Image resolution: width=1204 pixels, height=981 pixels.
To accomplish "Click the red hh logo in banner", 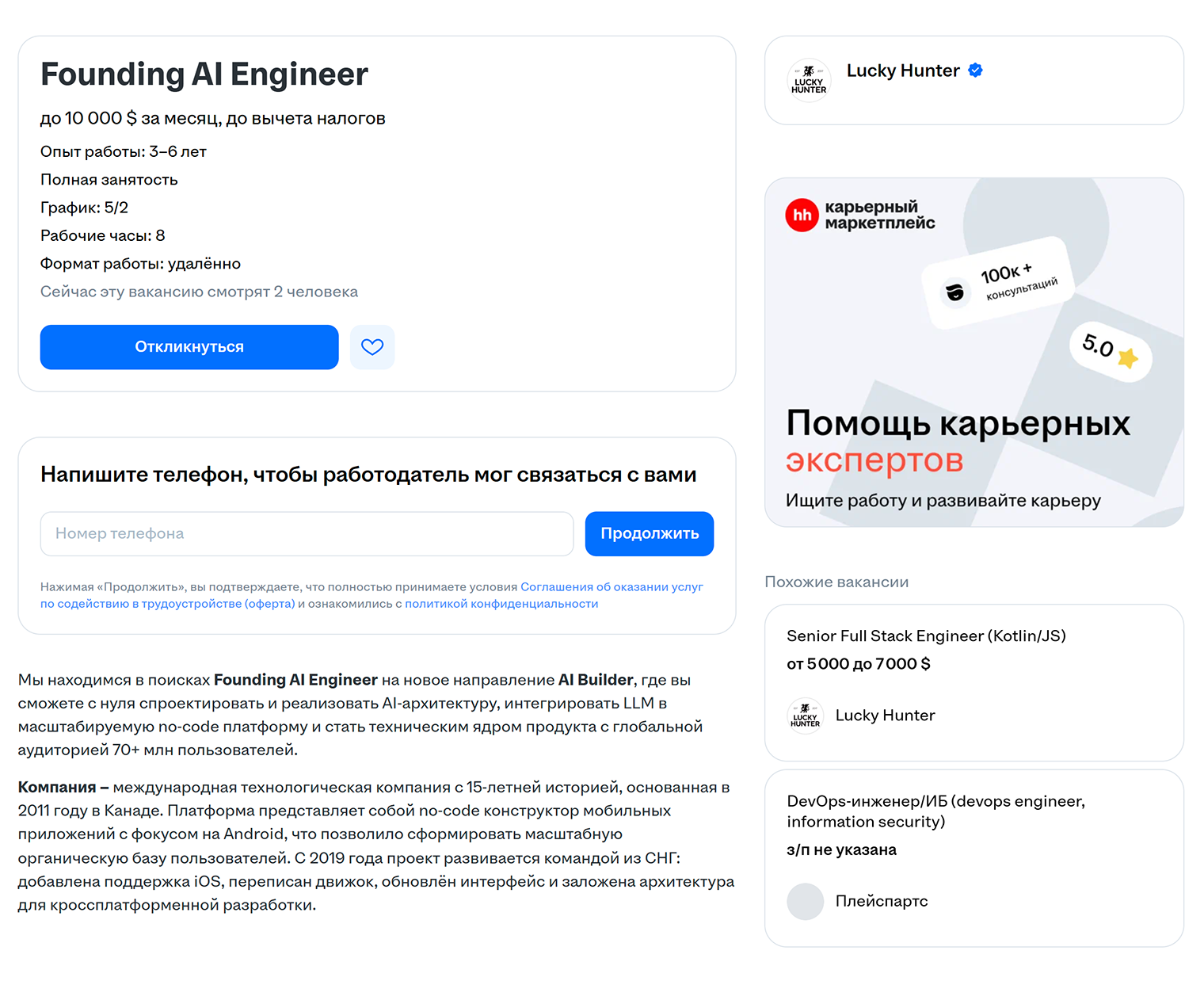I will click(x=802, y=215).
